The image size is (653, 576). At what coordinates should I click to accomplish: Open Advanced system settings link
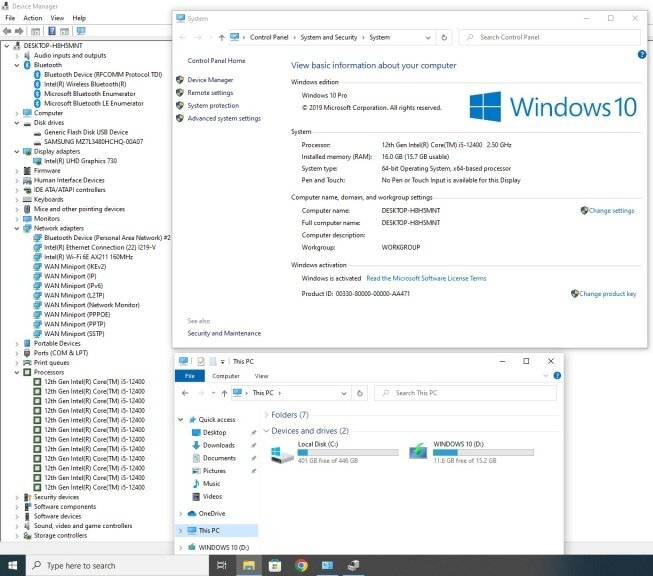pos(224,119)
